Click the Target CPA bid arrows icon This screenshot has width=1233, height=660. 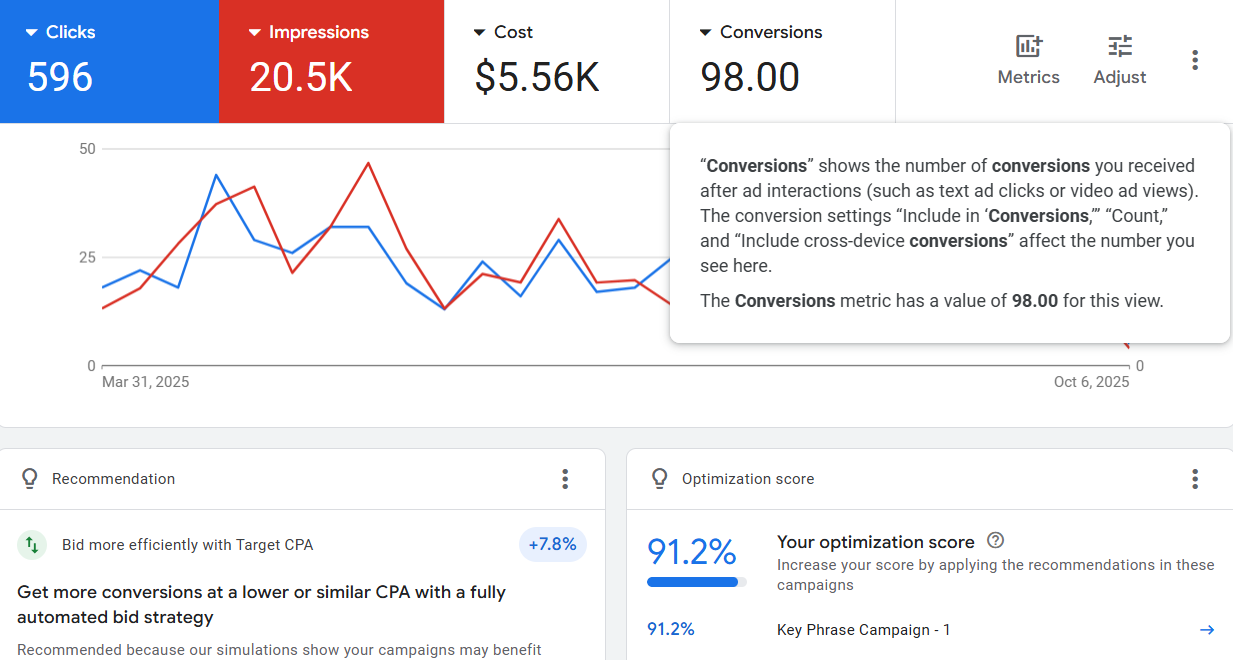coord(32,545)
